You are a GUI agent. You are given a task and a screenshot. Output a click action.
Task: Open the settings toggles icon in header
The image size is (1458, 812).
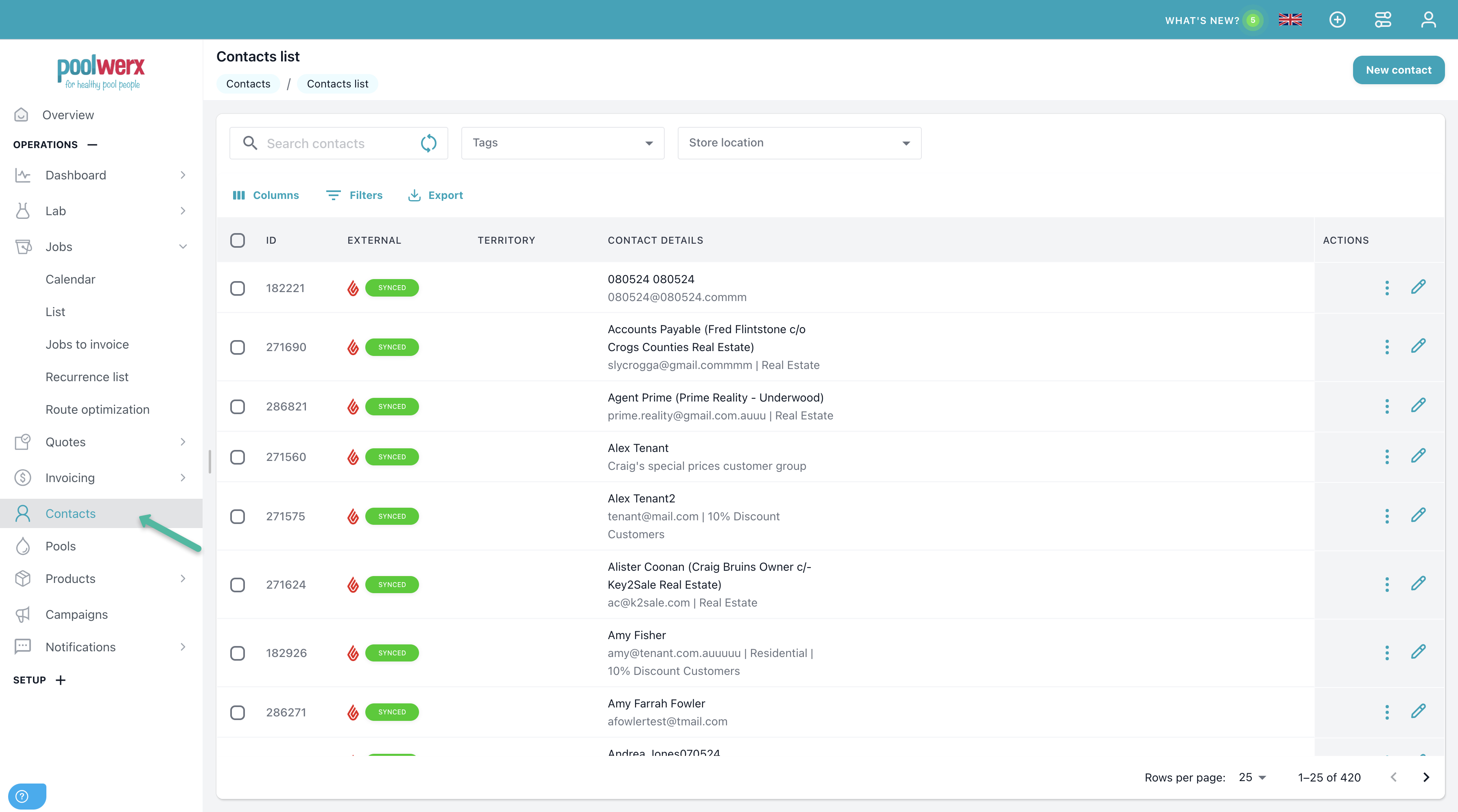1382,20
